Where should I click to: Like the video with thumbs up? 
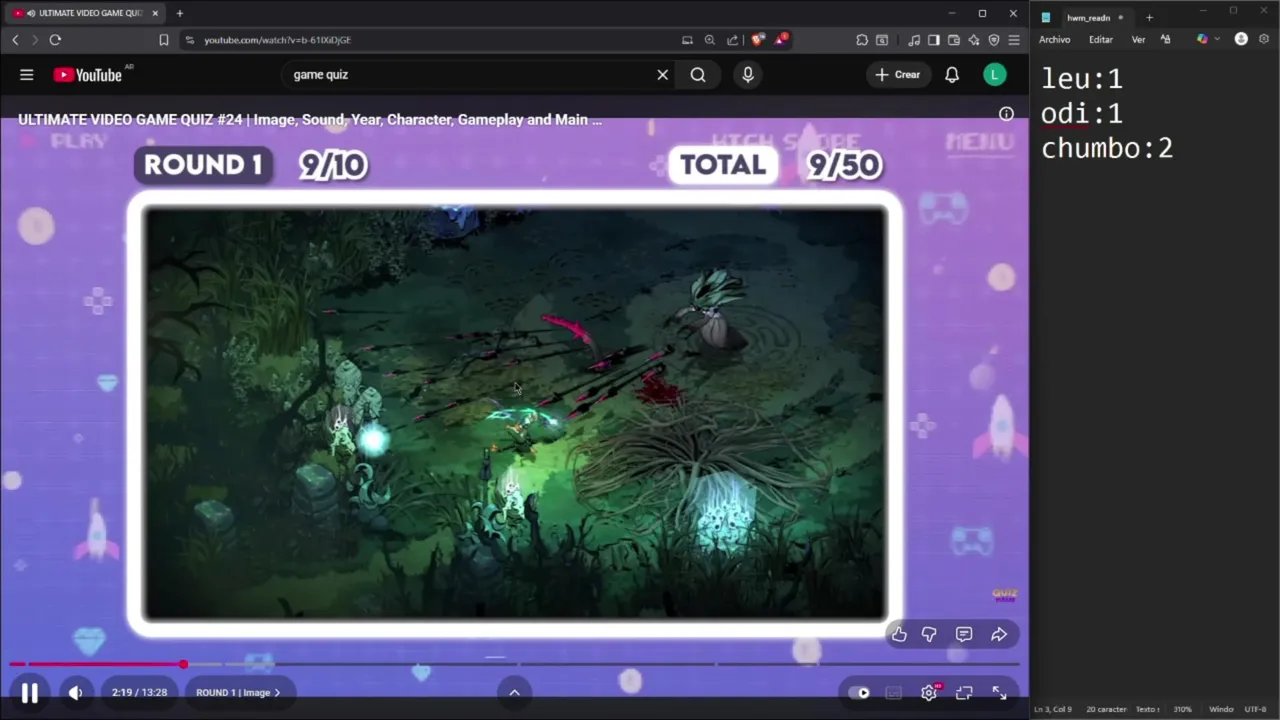[x=899, y=634]
